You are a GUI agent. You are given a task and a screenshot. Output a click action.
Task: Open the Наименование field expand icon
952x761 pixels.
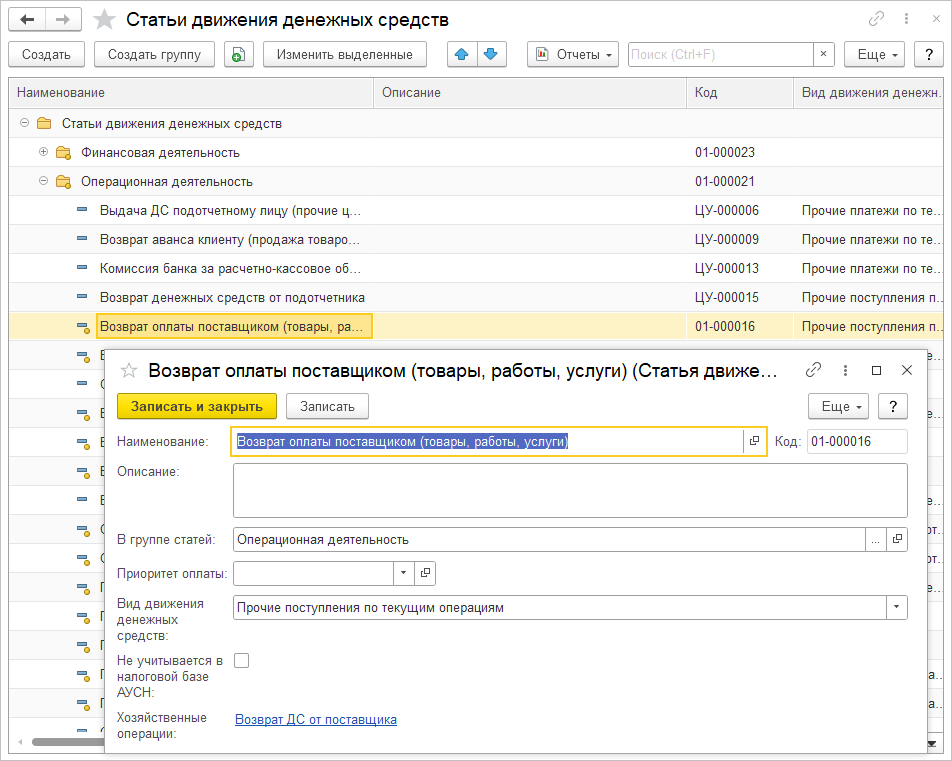pos(754,442)
